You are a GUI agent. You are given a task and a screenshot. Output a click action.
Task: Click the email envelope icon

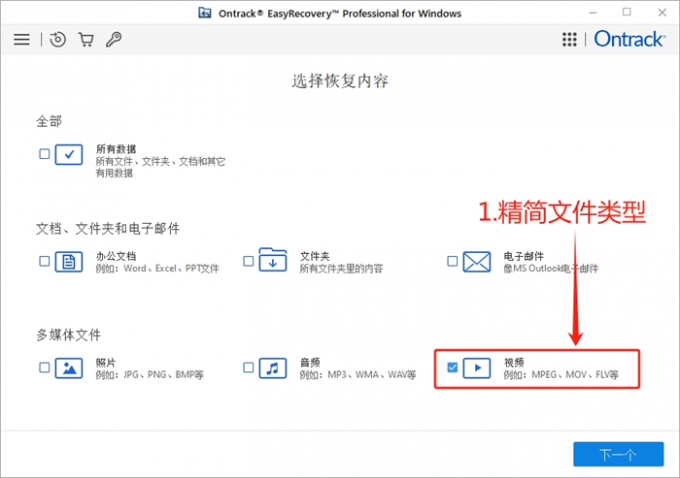[x=477, y=262]
